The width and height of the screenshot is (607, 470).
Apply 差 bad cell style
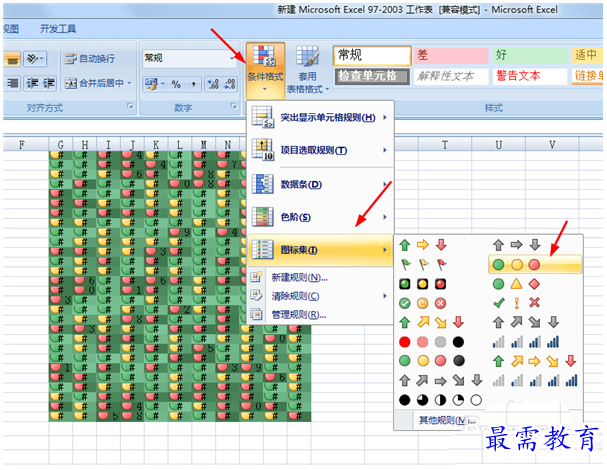(451, 55)
